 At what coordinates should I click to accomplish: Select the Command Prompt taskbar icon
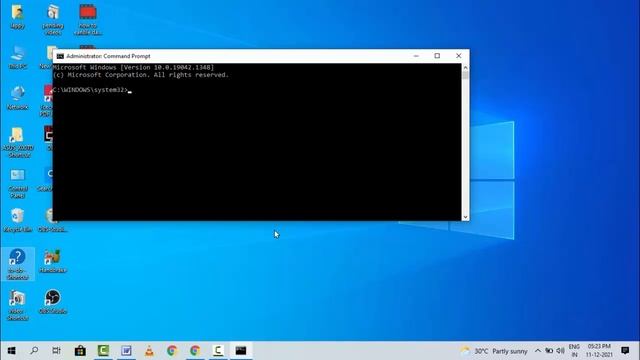point(241,351)
